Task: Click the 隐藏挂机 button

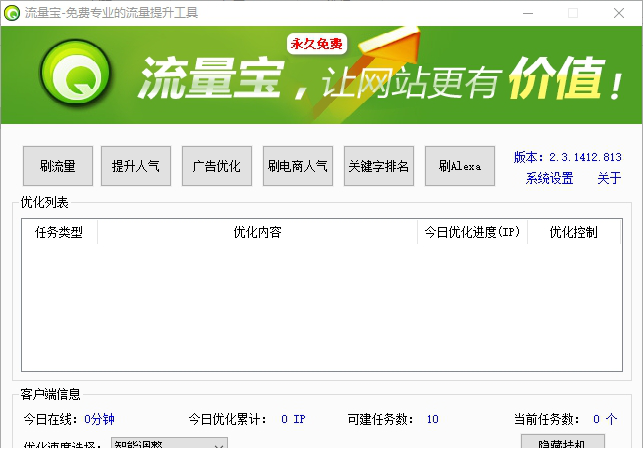Action: coord(563,442)
